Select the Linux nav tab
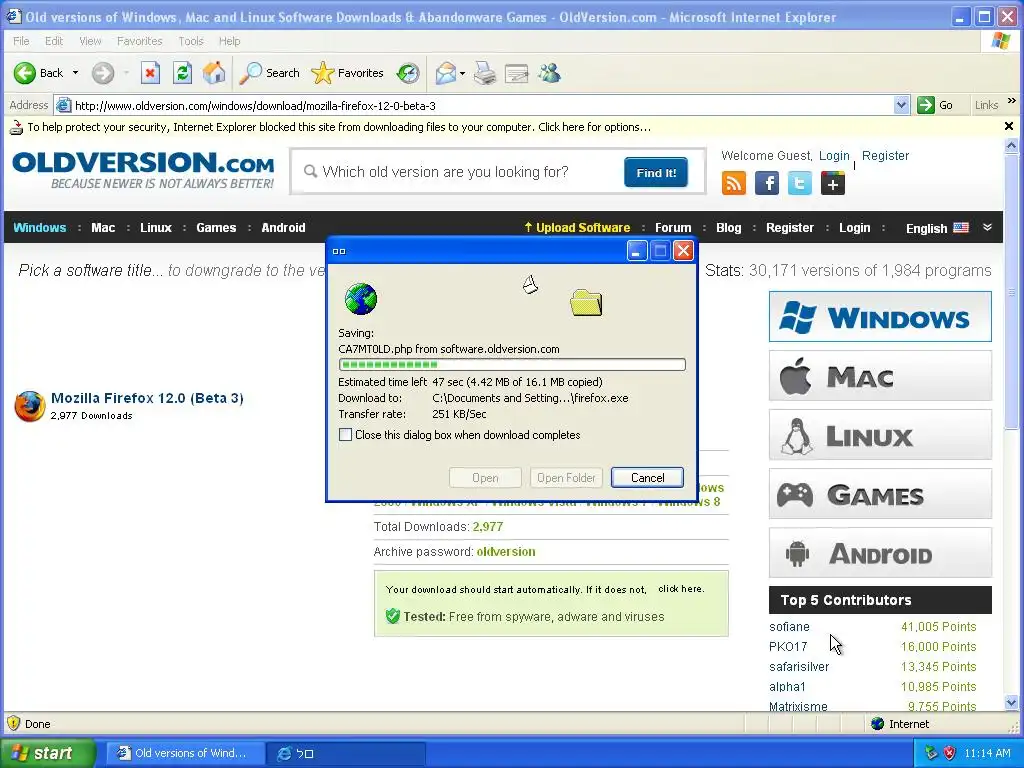Image resolution: width=1024 pixels, height=768 pixels. tap(155, 227)
